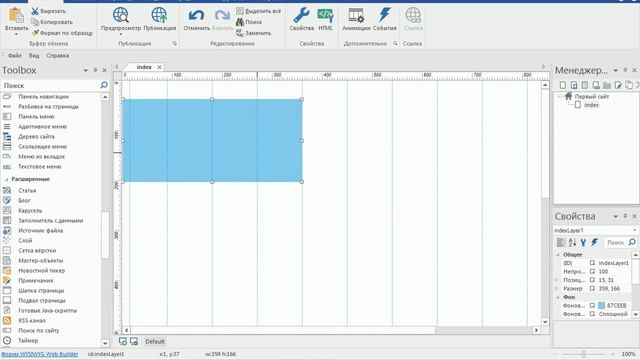Click the Cut (Вырезать) scissors icon
Screen dimensions: 640x360
coord(35,11)
